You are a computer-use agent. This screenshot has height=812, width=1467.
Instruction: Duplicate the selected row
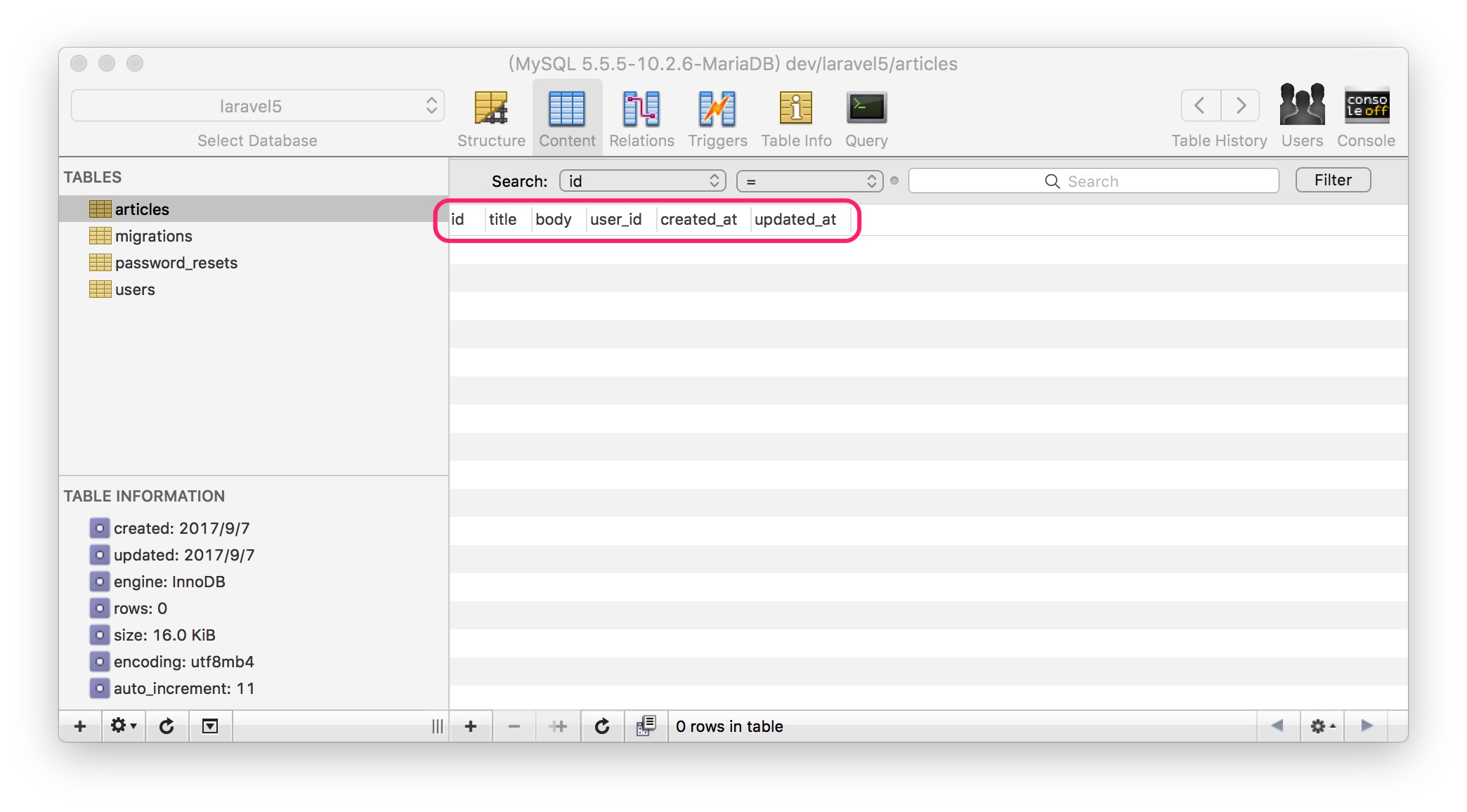coord(558,726)
